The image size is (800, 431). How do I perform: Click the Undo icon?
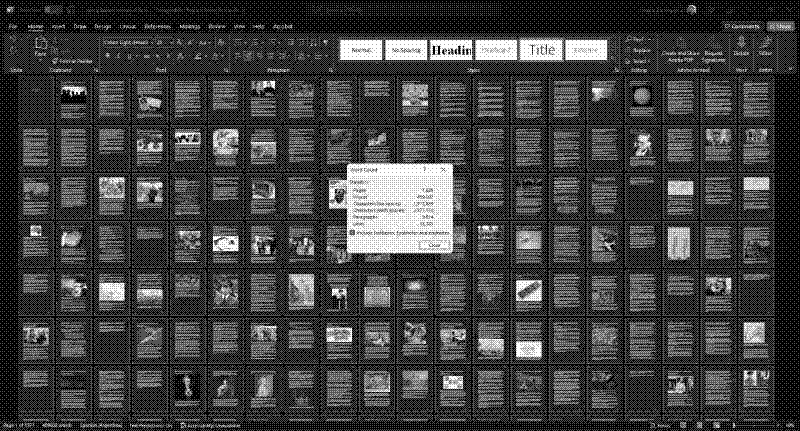[x=12, y=39]
